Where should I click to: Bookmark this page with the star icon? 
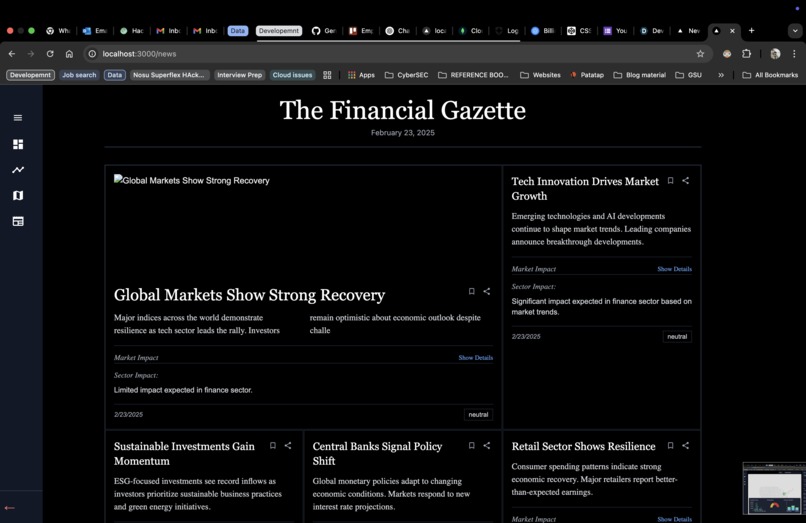tap(700, 53)
